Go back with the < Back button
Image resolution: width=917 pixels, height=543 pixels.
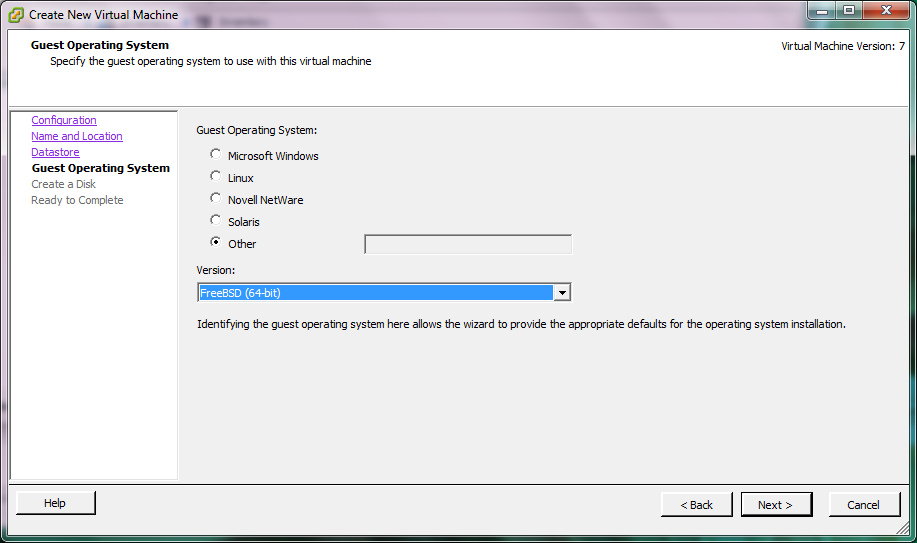pyautogui.click(x=697, y=504)
